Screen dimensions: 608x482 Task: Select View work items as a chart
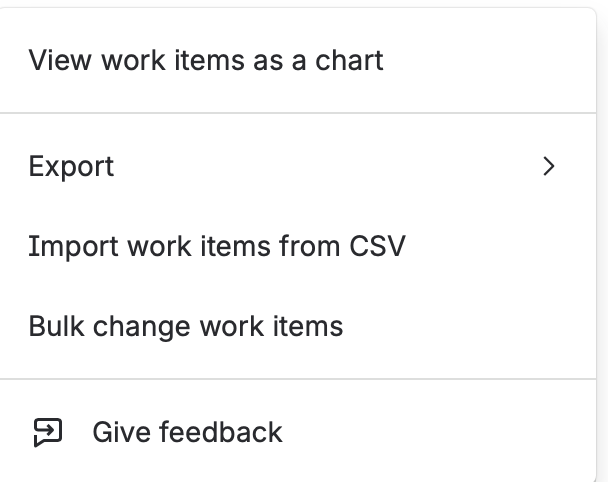coord(298,60)
